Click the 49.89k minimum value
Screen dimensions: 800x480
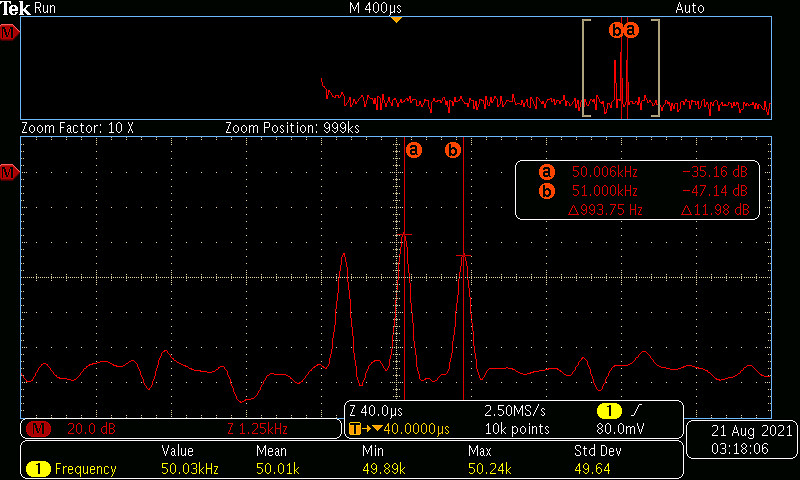pyautogui.click(x=384, y=469)
